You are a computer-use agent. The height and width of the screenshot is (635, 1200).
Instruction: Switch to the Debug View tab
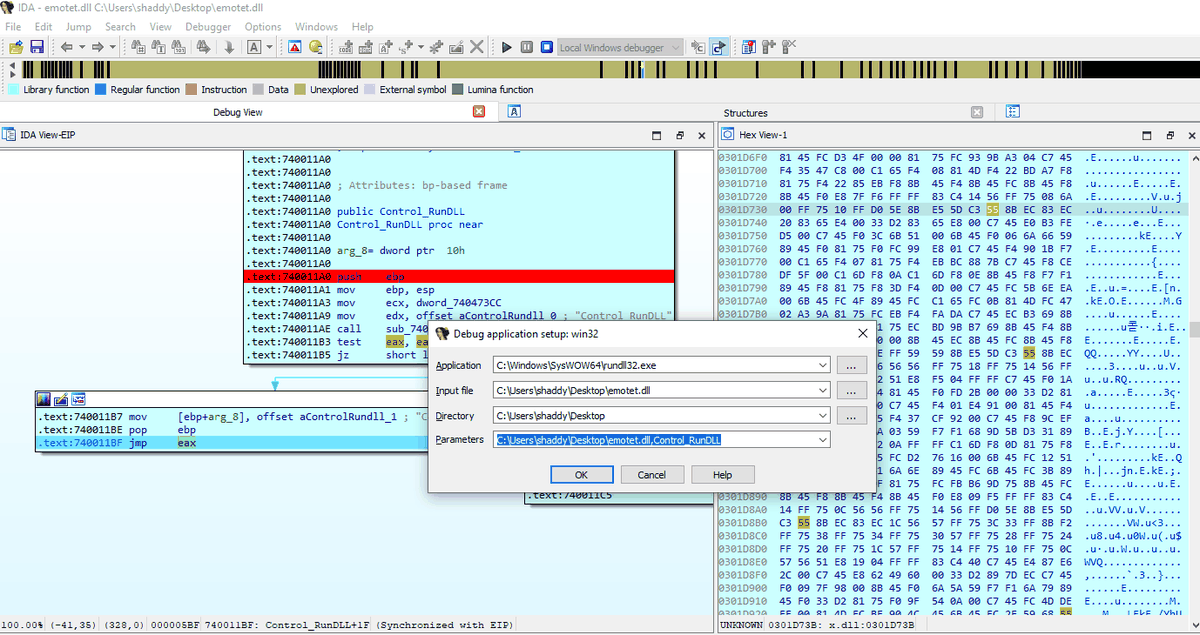click(238, 112)
